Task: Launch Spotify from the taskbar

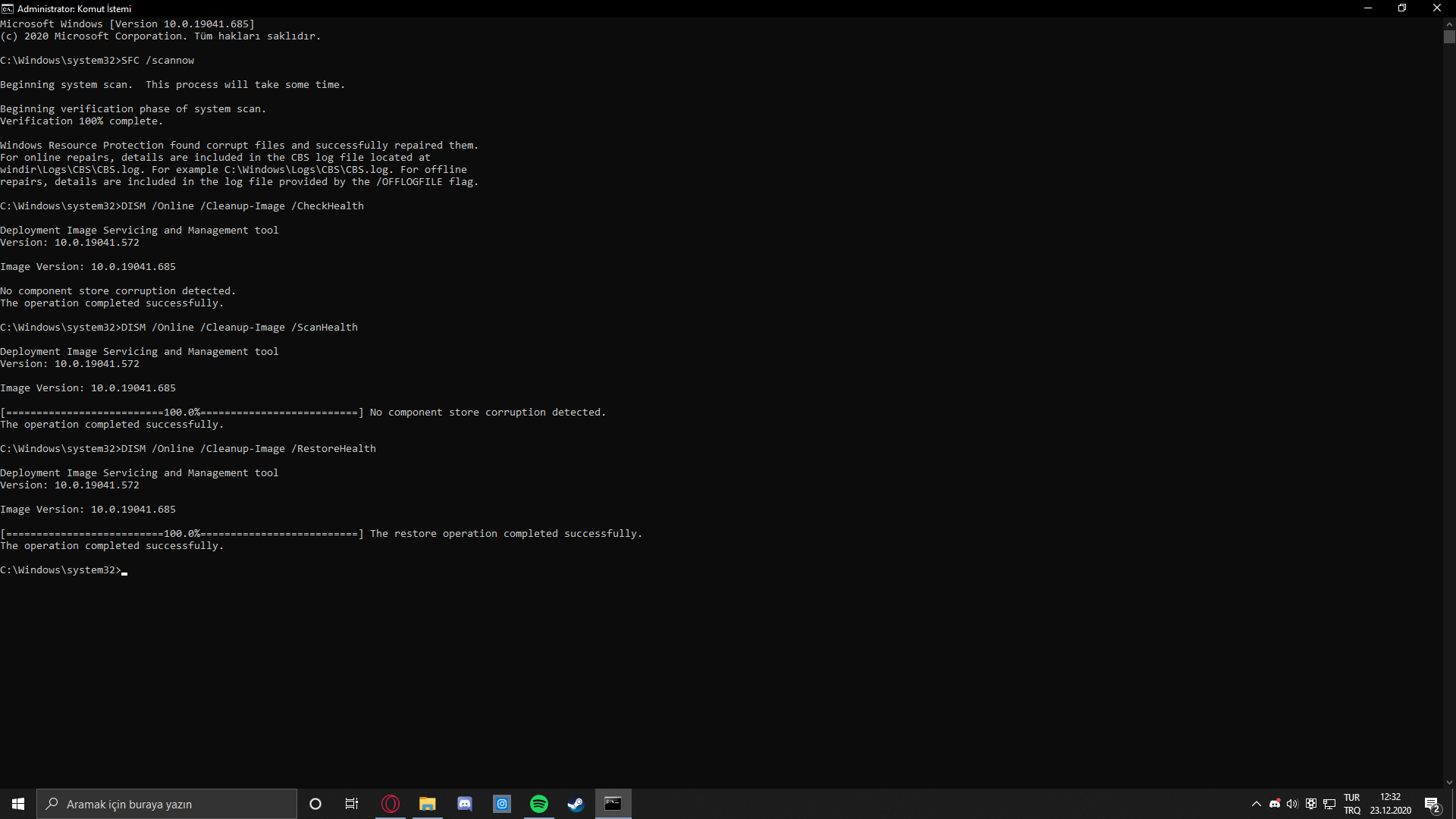Action: [x=539, y=804]
